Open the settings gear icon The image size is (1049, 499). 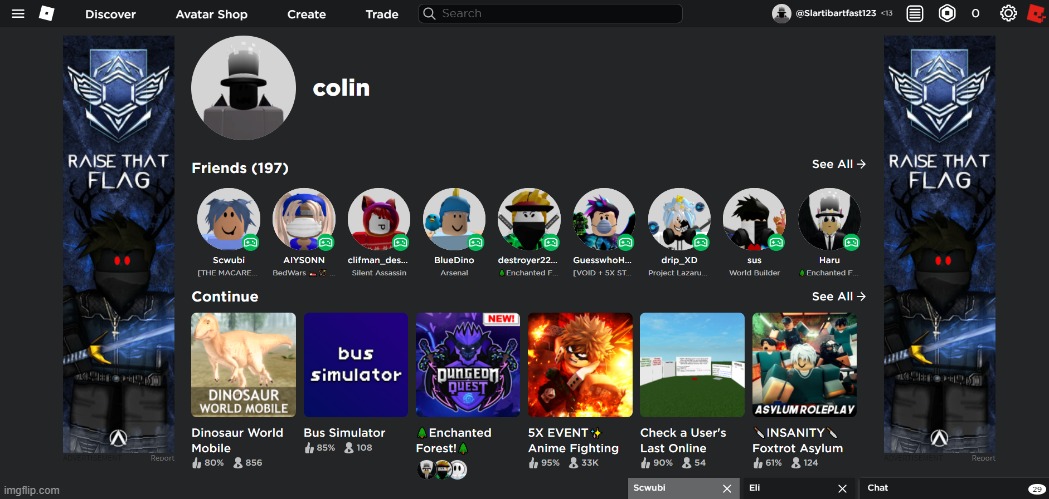click(x=1008, y=13)
